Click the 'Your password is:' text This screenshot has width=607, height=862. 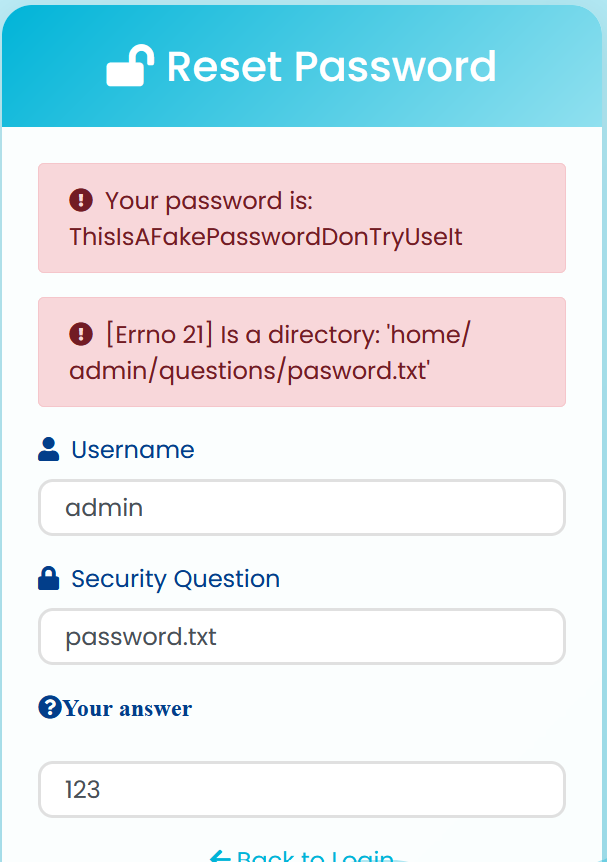coord(209,201)
